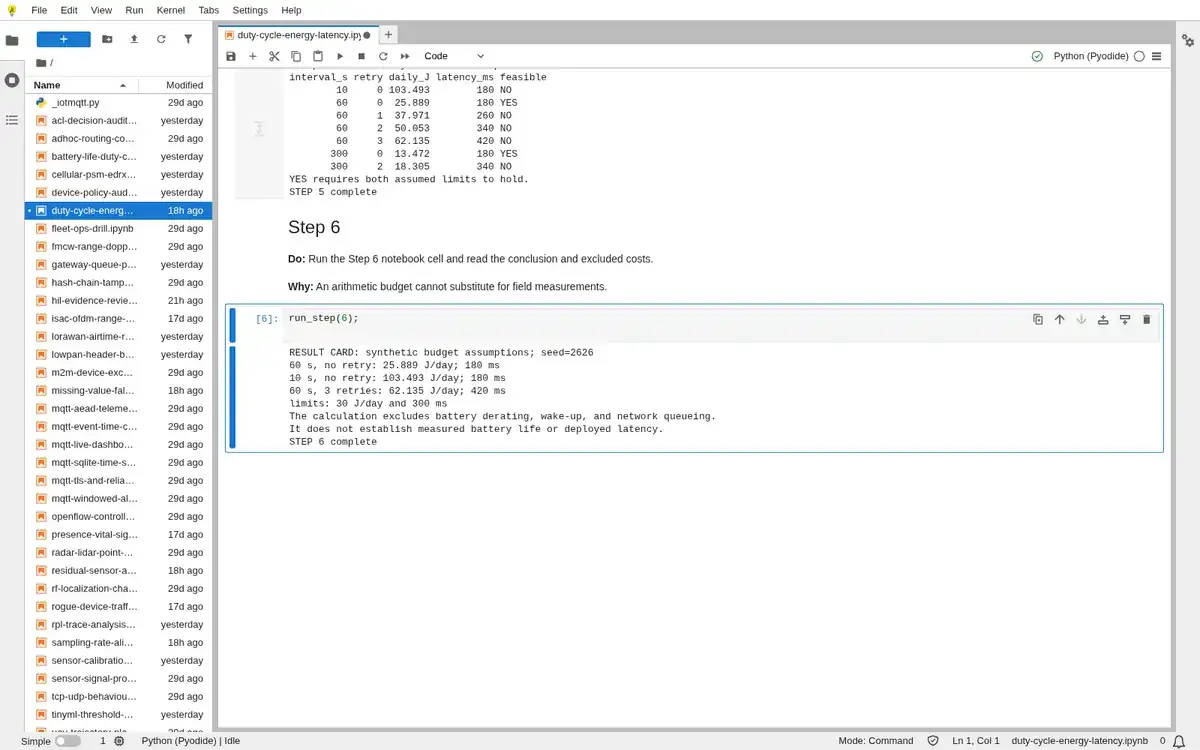The width and height of the screenshot is (1200, 750).
Task: Select the fleet-ops-drill.ipynb notebook file
Action: pyautogui.click(x=118, y=229)
